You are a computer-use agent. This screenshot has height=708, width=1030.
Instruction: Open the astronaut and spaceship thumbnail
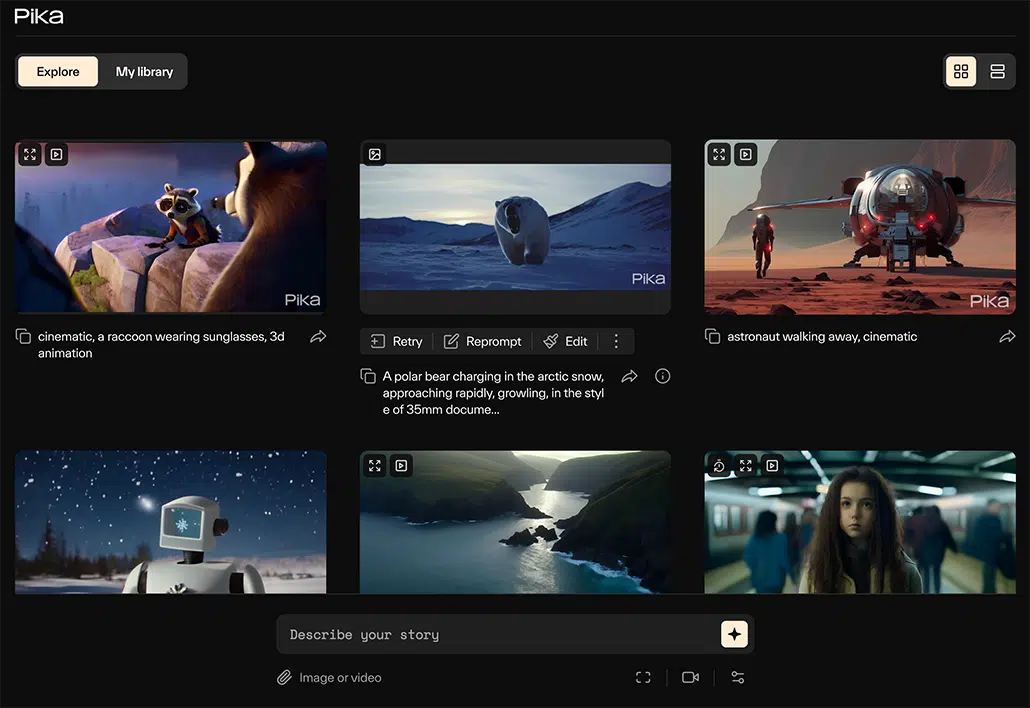coord(860,227)
